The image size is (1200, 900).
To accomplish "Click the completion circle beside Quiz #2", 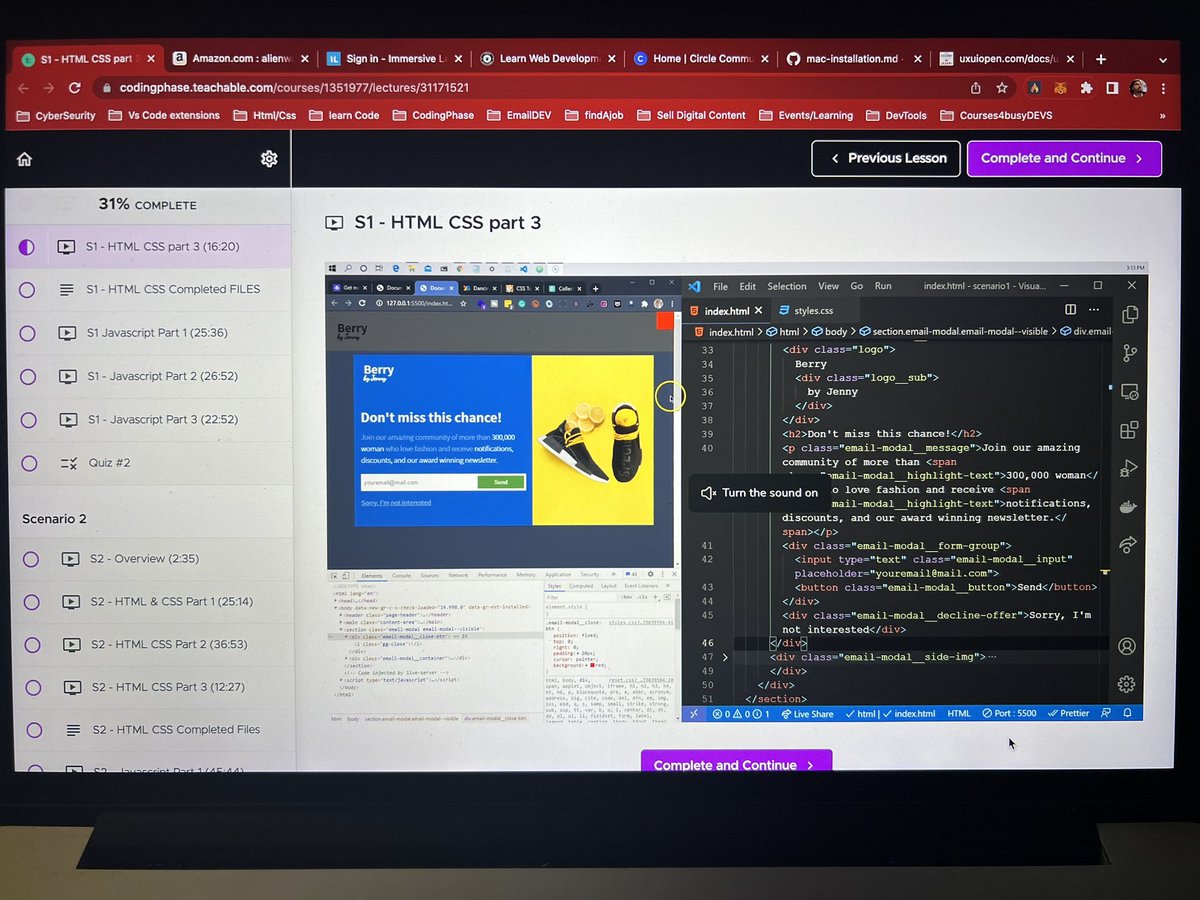I will point(28,463).
